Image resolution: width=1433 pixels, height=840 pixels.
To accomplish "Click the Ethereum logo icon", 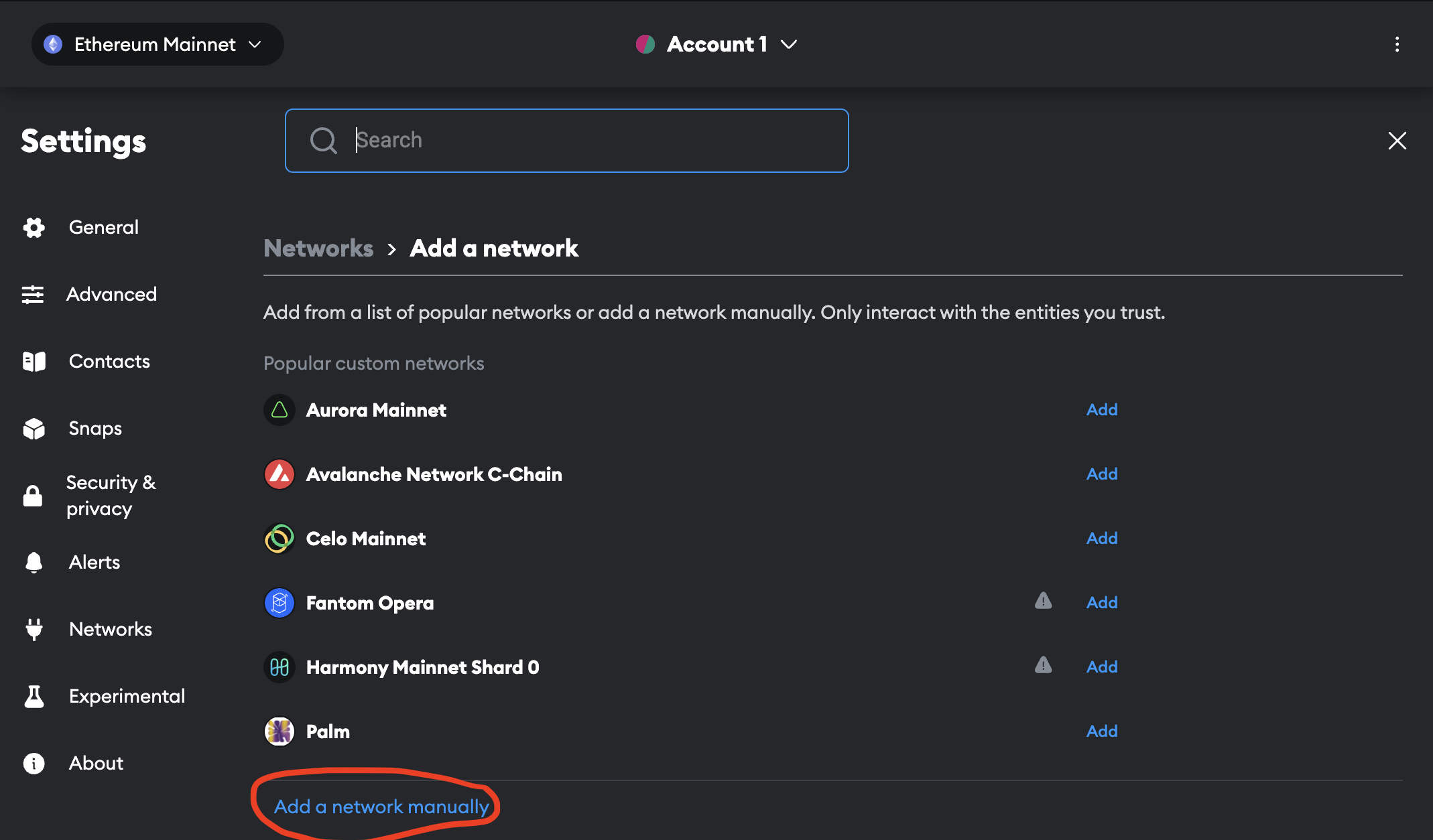I will click(x=53, y=44).
